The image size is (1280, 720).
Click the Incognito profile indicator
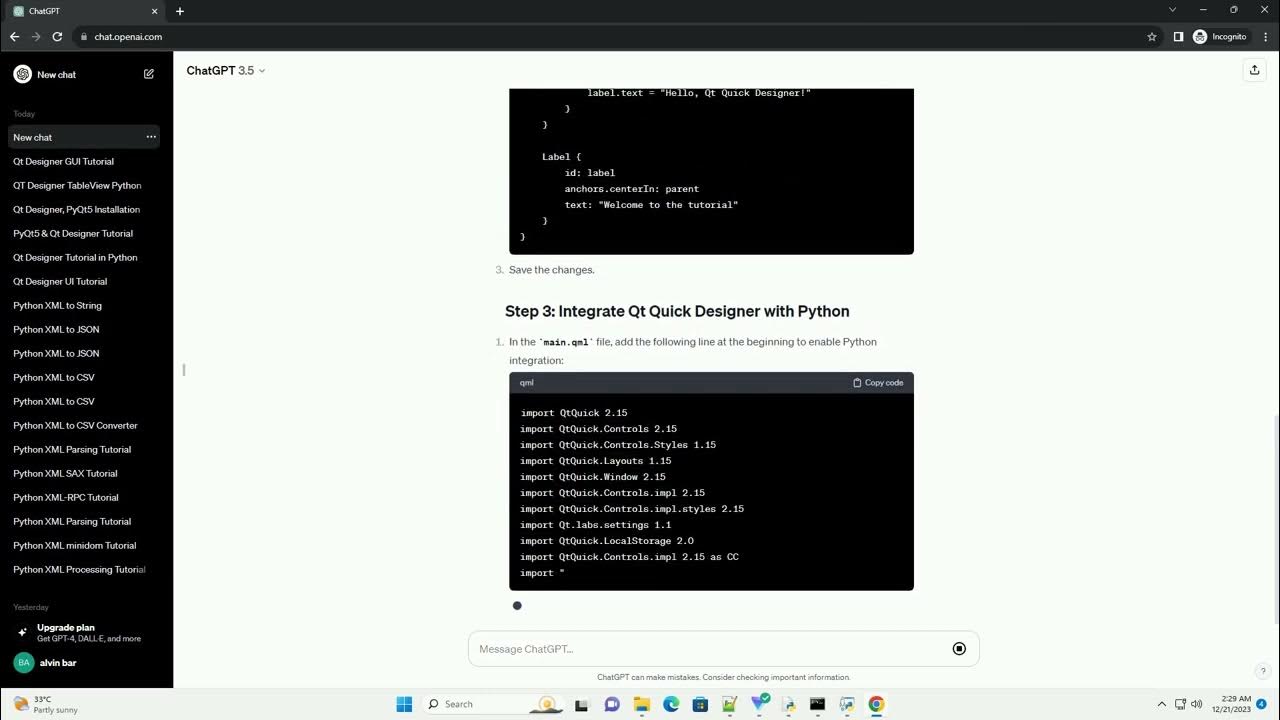coord(1220,37)
